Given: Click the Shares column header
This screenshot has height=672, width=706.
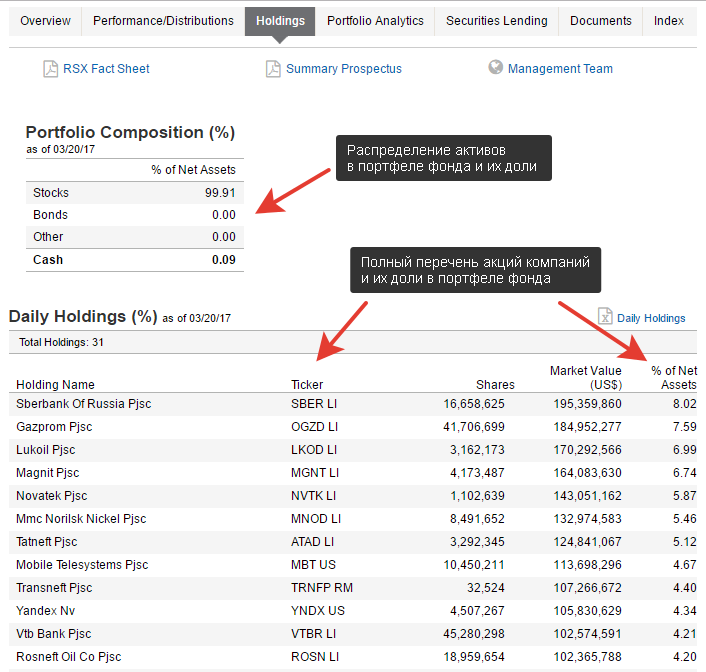Looking at the screenshot, I should (495, 385).
